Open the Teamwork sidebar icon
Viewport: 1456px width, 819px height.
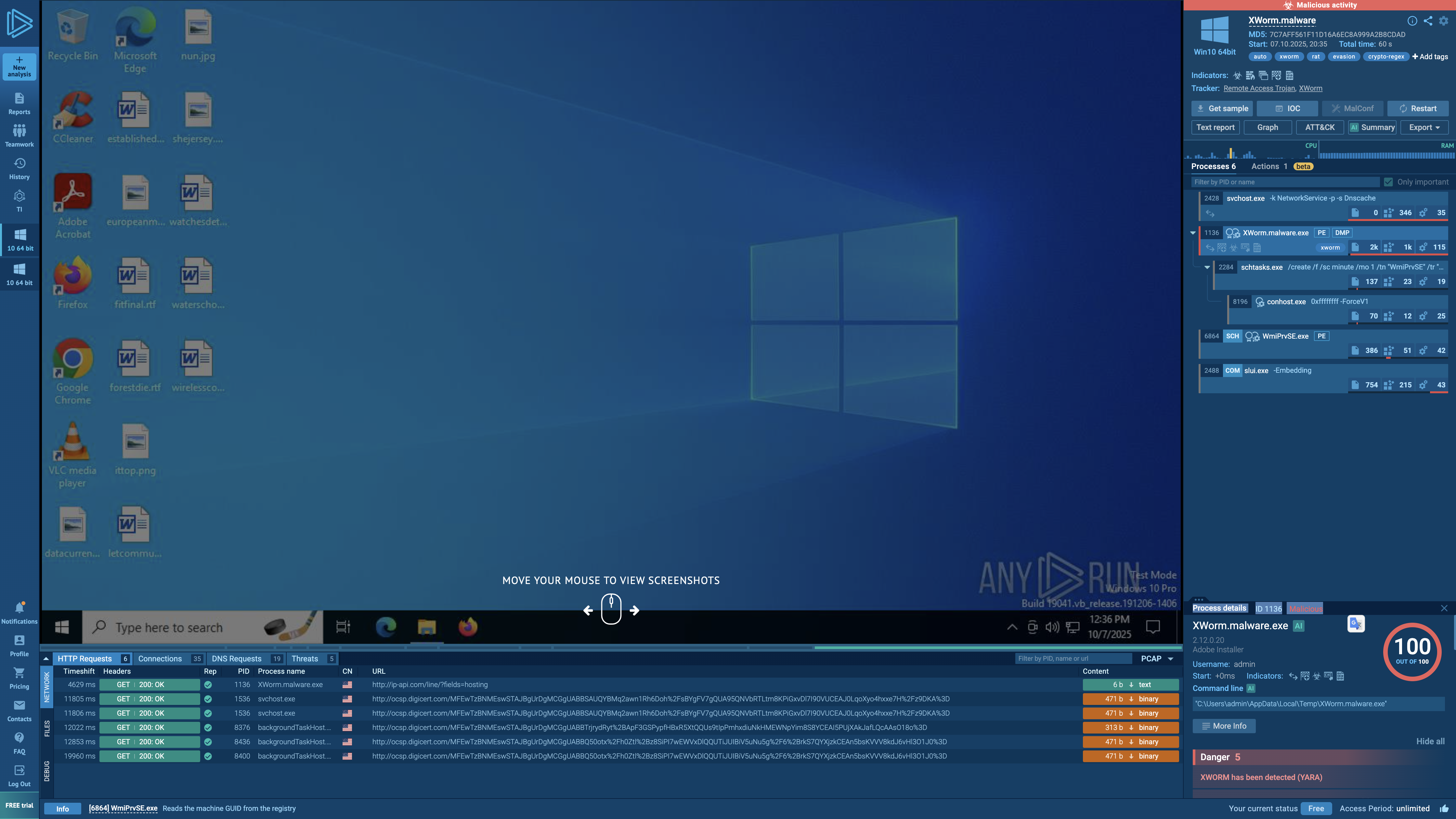19,136
